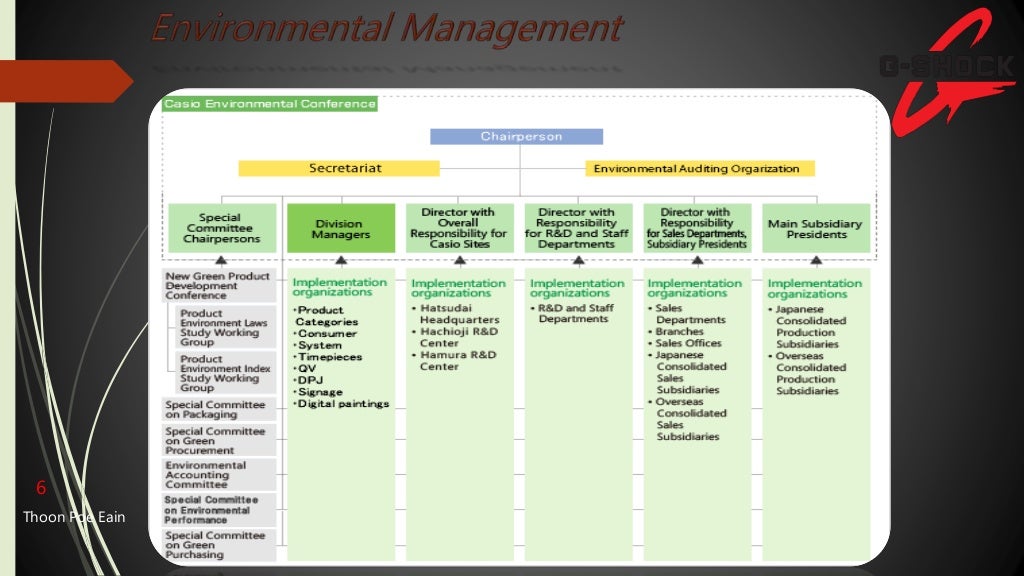1024x576 pixels.
Task: Click the Chairperson box
Action: click(517, 136)
